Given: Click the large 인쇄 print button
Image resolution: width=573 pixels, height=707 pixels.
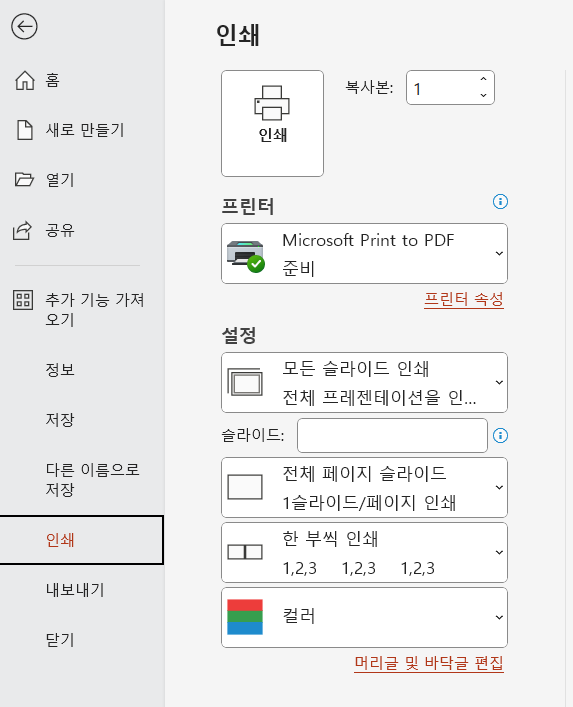Looking at the screenshot, I should (x=272, y=123).
